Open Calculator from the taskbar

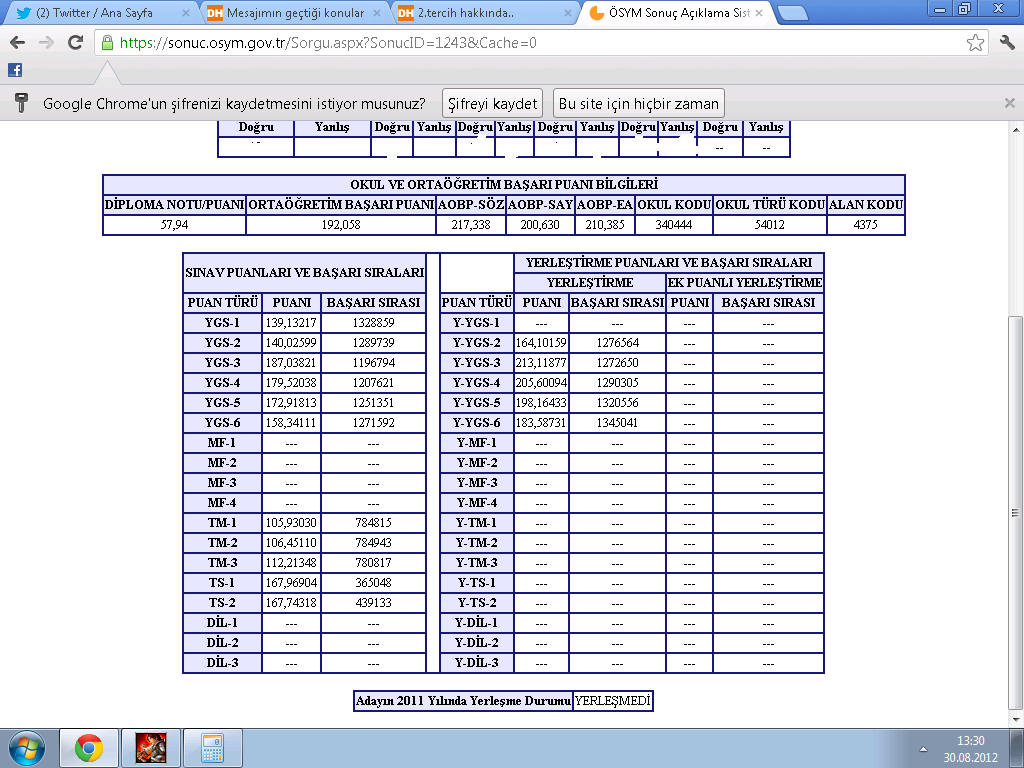click(213, 748)
